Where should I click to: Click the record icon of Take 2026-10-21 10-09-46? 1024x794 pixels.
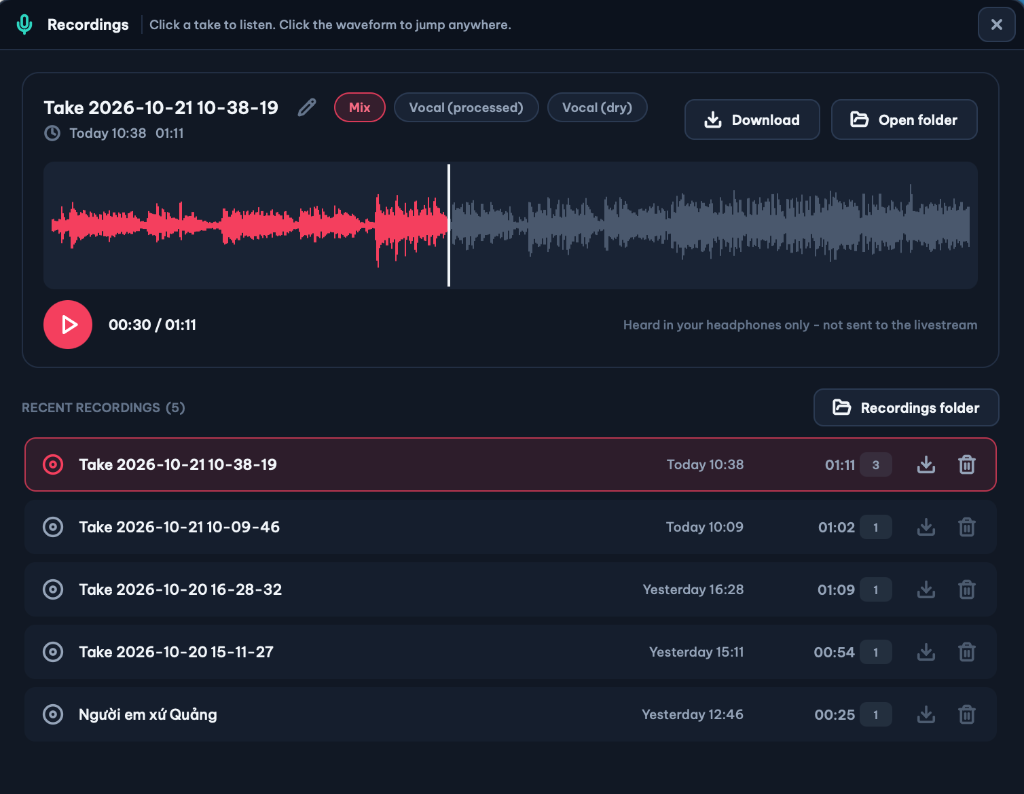(53, 527)
